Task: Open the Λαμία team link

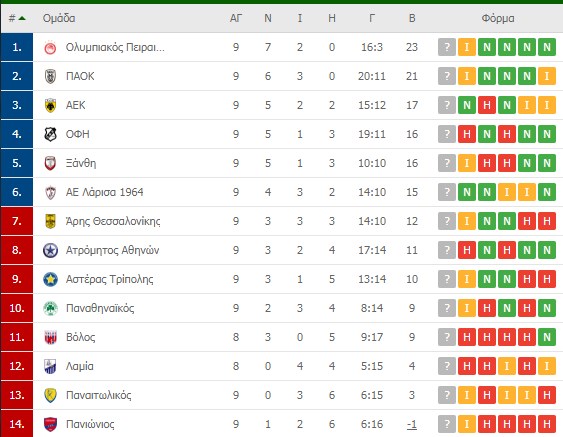Action: click(80, 366)
